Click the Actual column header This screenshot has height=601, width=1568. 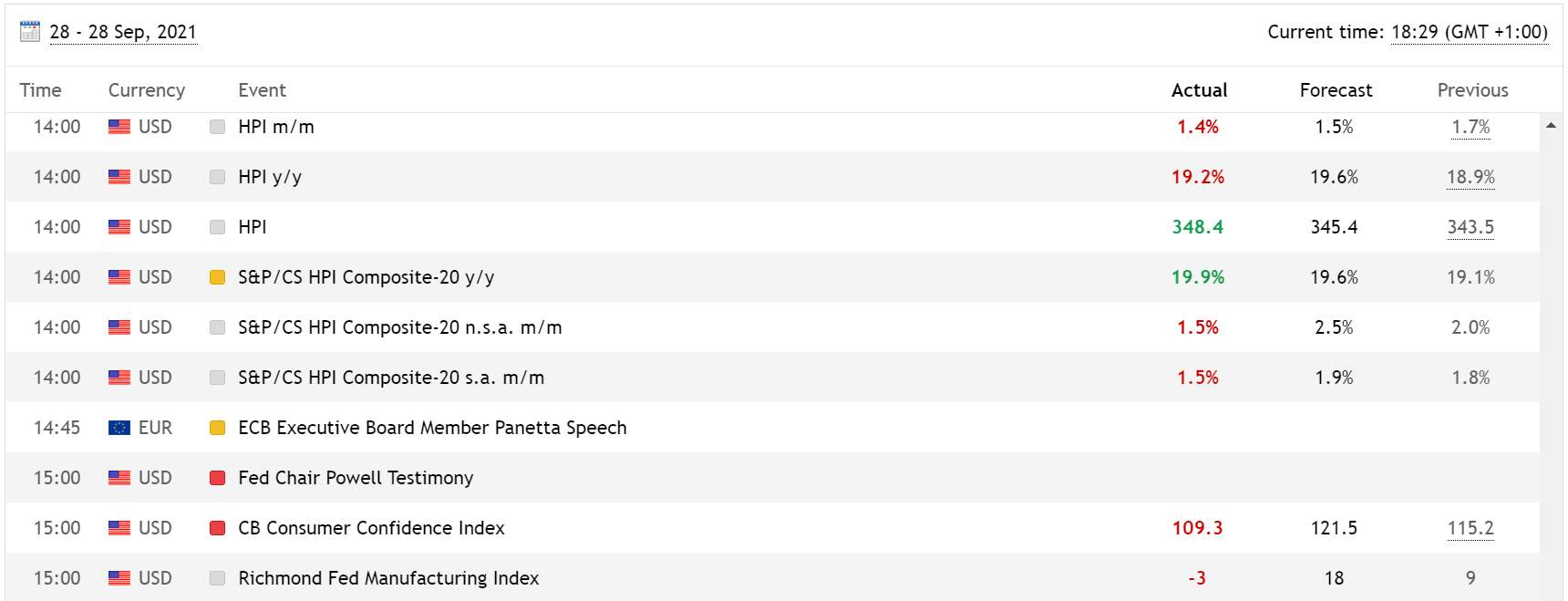[1199, 90]
